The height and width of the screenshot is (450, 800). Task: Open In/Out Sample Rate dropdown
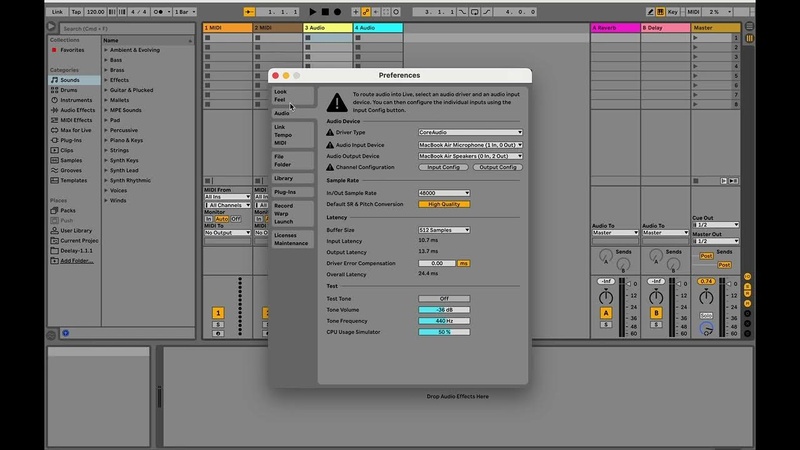coord(444,193)
